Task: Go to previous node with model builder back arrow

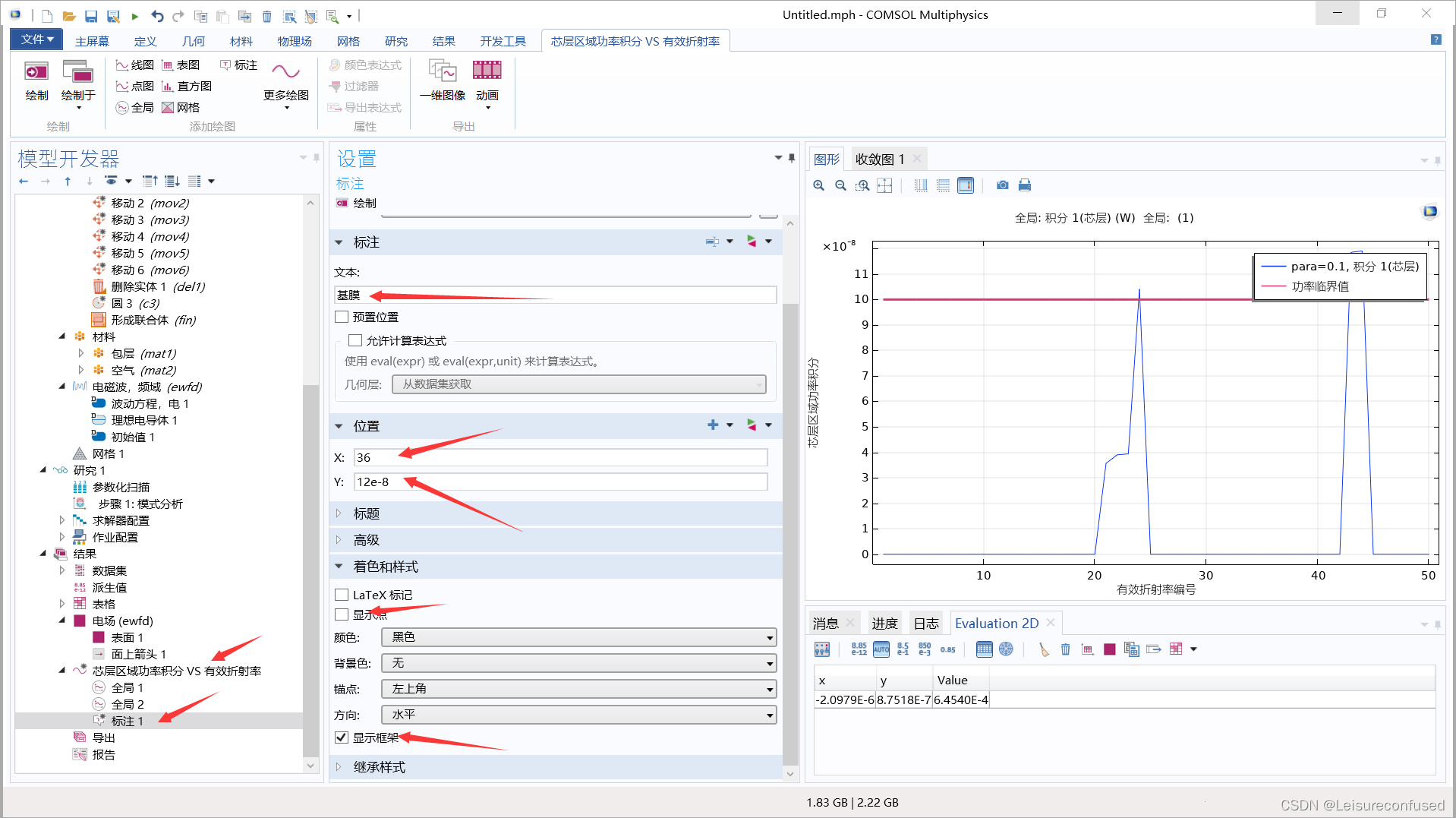Action: tap(24, 181)
